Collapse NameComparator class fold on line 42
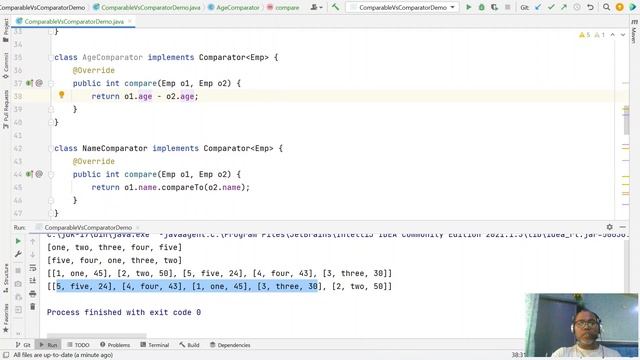 pyautogui.click(x=51, y=149)
